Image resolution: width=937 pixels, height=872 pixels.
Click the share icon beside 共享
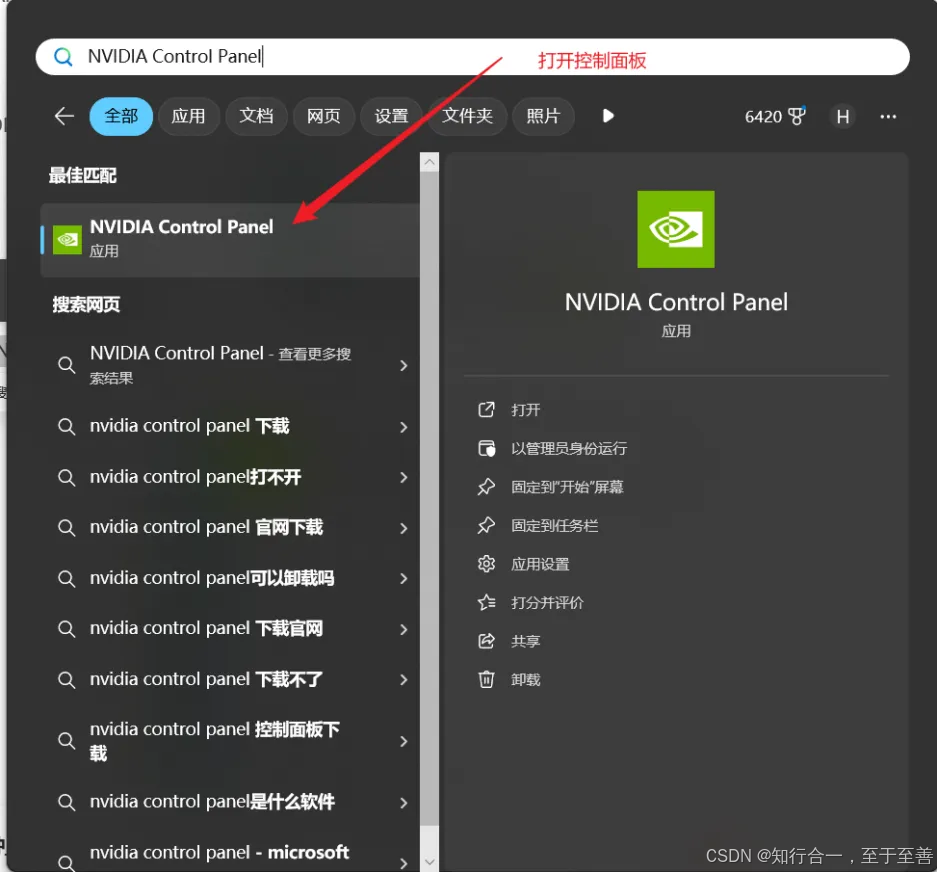(486, 641)
